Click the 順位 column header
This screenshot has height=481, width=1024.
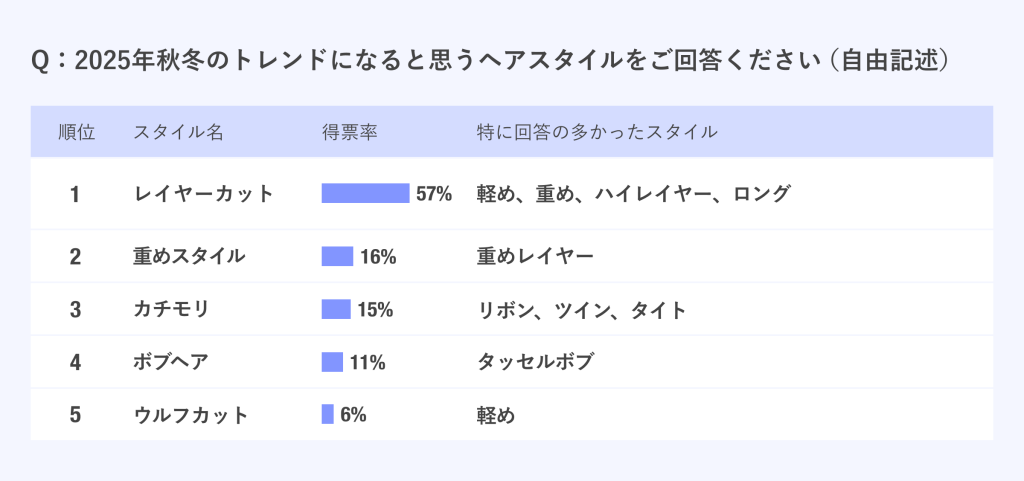pyautogui.click(x=76, y=132)
